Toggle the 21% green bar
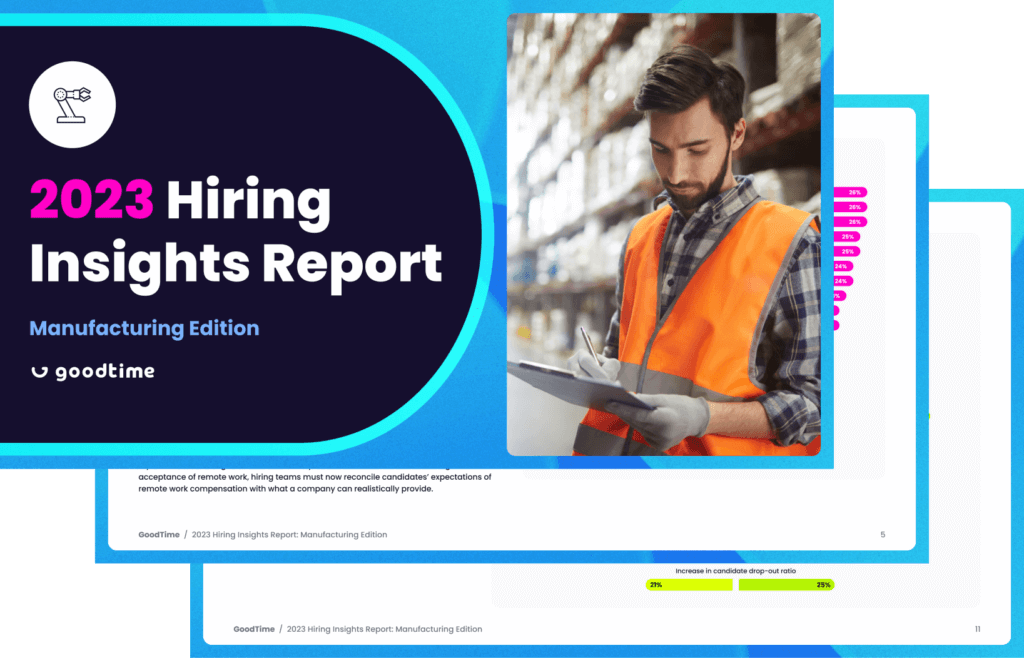 point(688,584)
